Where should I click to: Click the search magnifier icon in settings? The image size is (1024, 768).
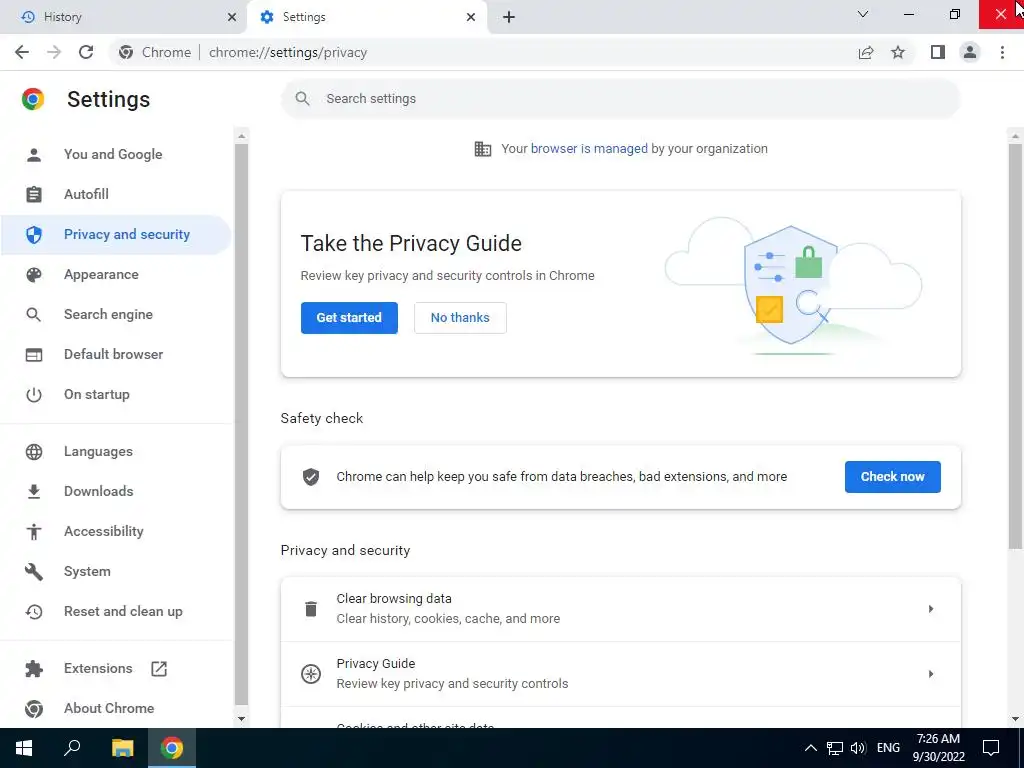point(302,99)
